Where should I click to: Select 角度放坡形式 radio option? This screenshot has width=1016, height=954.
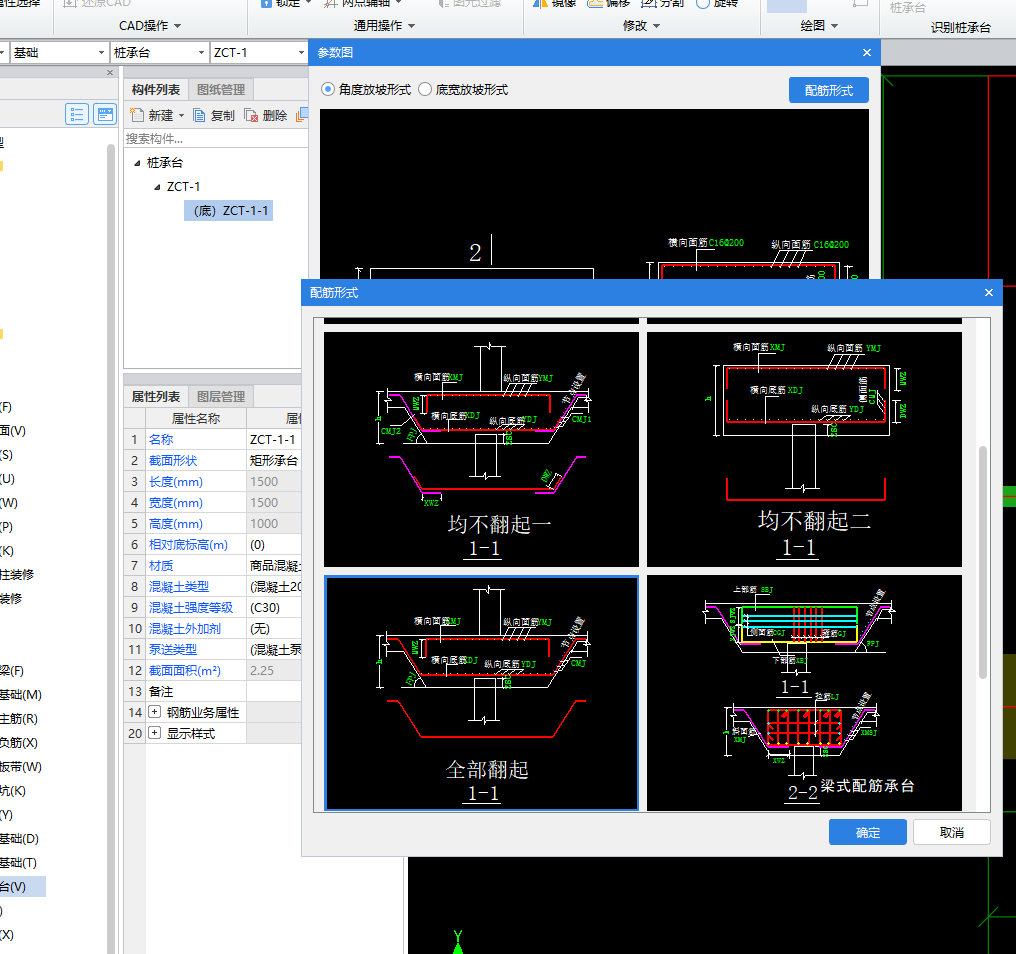click(328, 89)
